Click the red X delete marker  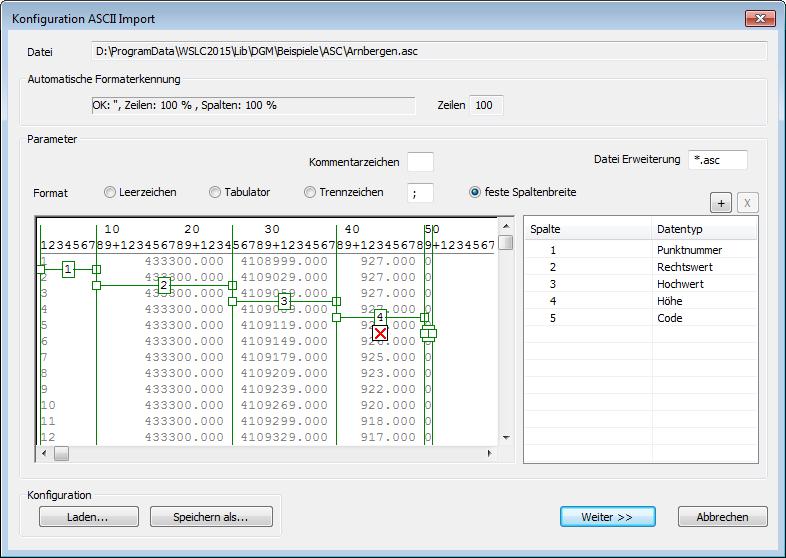380,334
